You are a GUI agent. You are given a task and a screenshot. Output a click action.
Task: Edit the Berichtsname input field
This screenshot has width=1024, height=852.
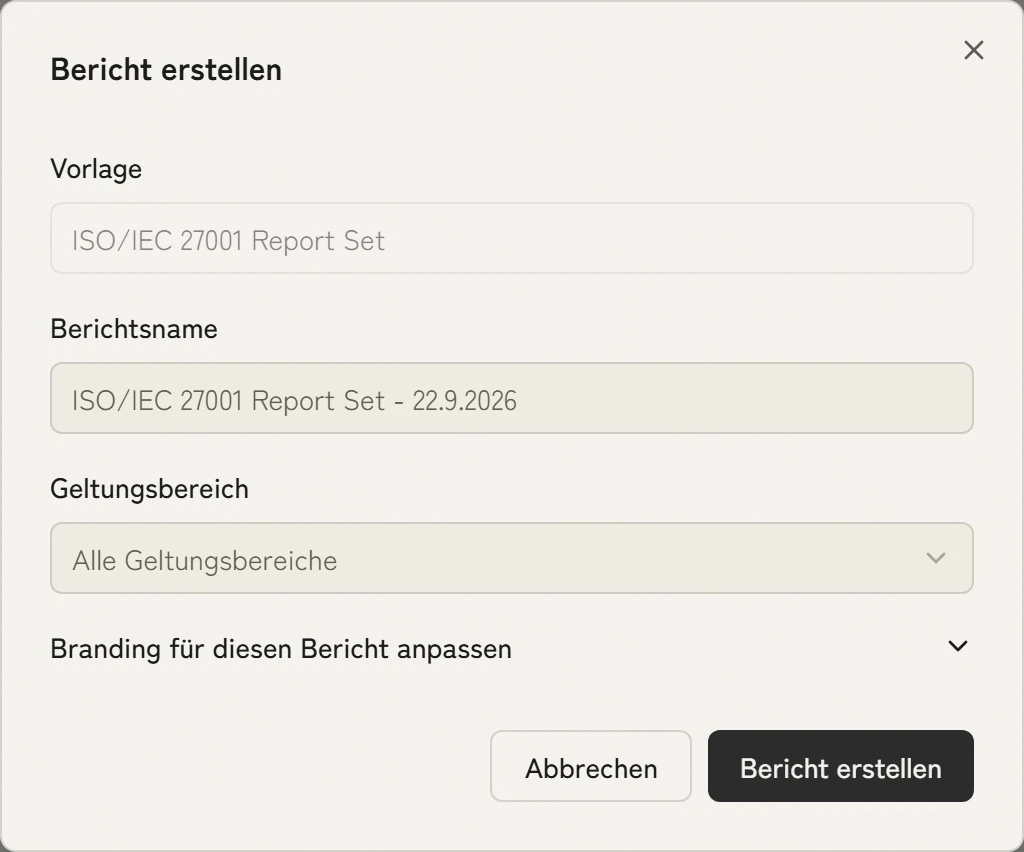511,398
